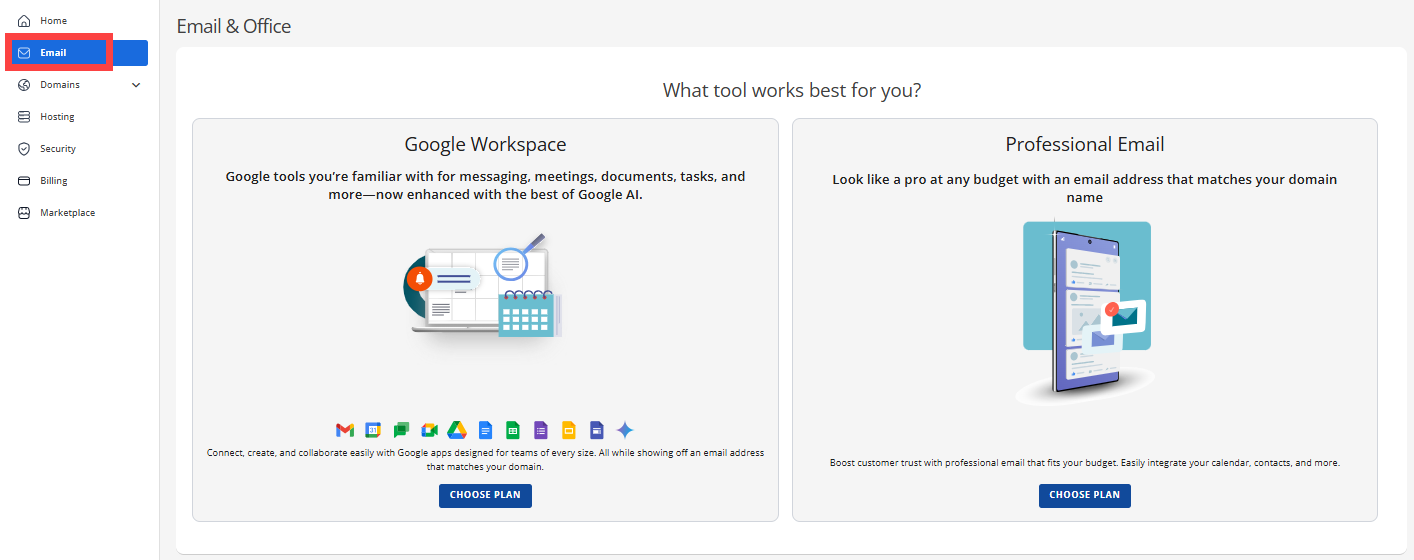Choose plan for Professional Email
The width and height of the screenshot is (1414, 560).
1084,495
